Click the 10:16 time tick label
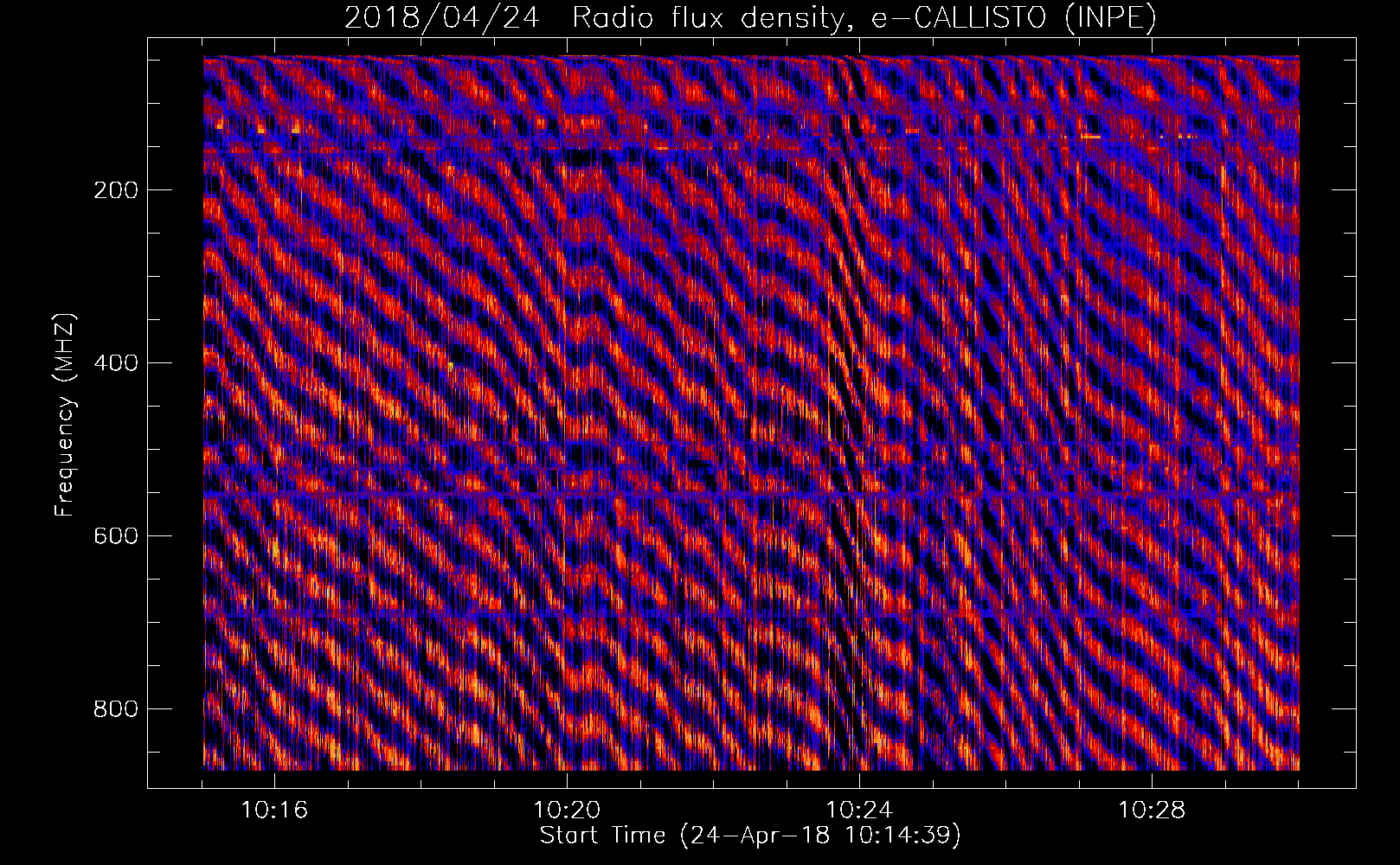The height and width of the screenshot is (865, 1400). (x=274, y=811)
